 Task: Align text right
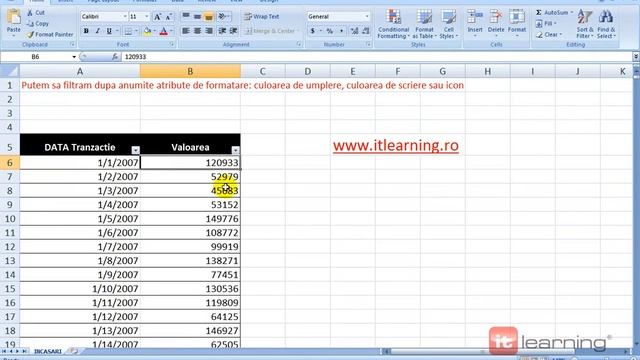pyautogui.click(x=209, y=31)
